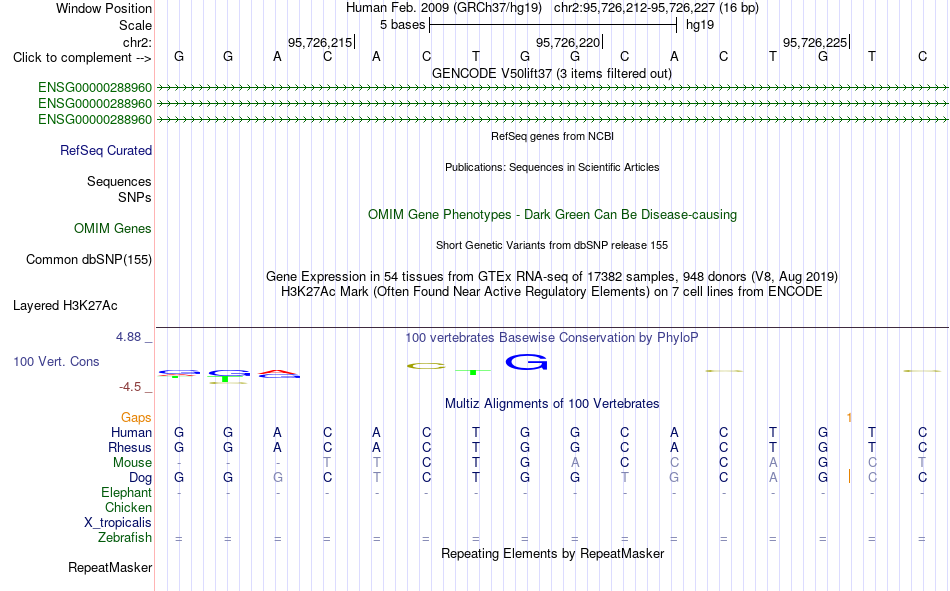Click the 'Dog' species row label
Screen dimensions: 950x591
point(140,478)
